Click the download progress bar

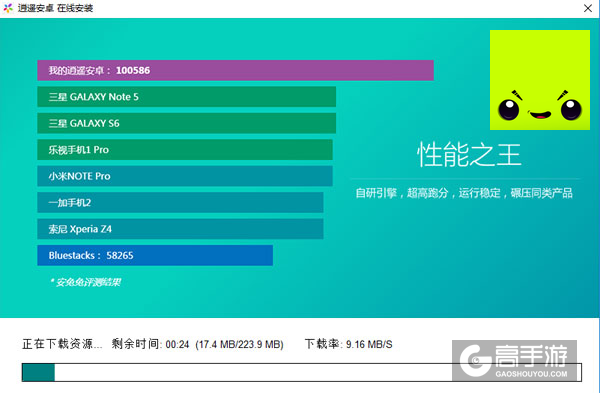click(x=302, y=372)
